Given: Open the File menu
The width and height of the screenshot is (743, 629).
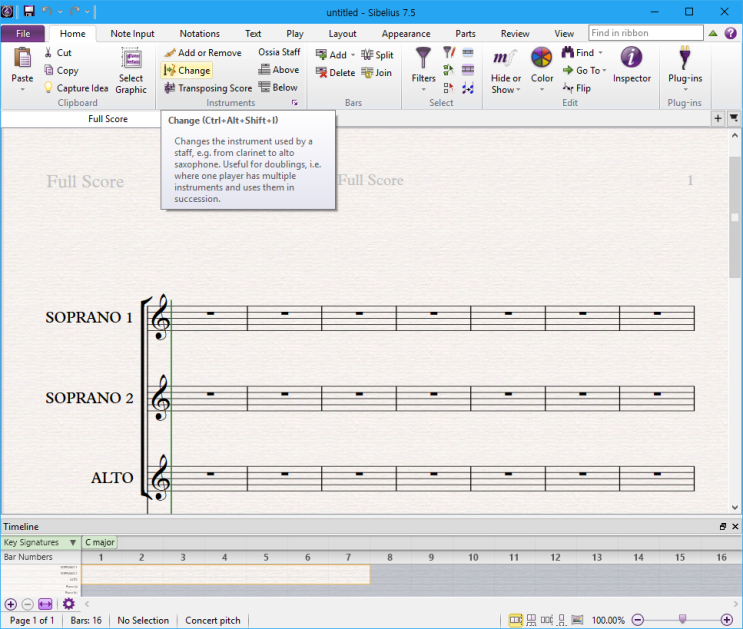Looking at the screenshot, I should [x=23, y=34].
